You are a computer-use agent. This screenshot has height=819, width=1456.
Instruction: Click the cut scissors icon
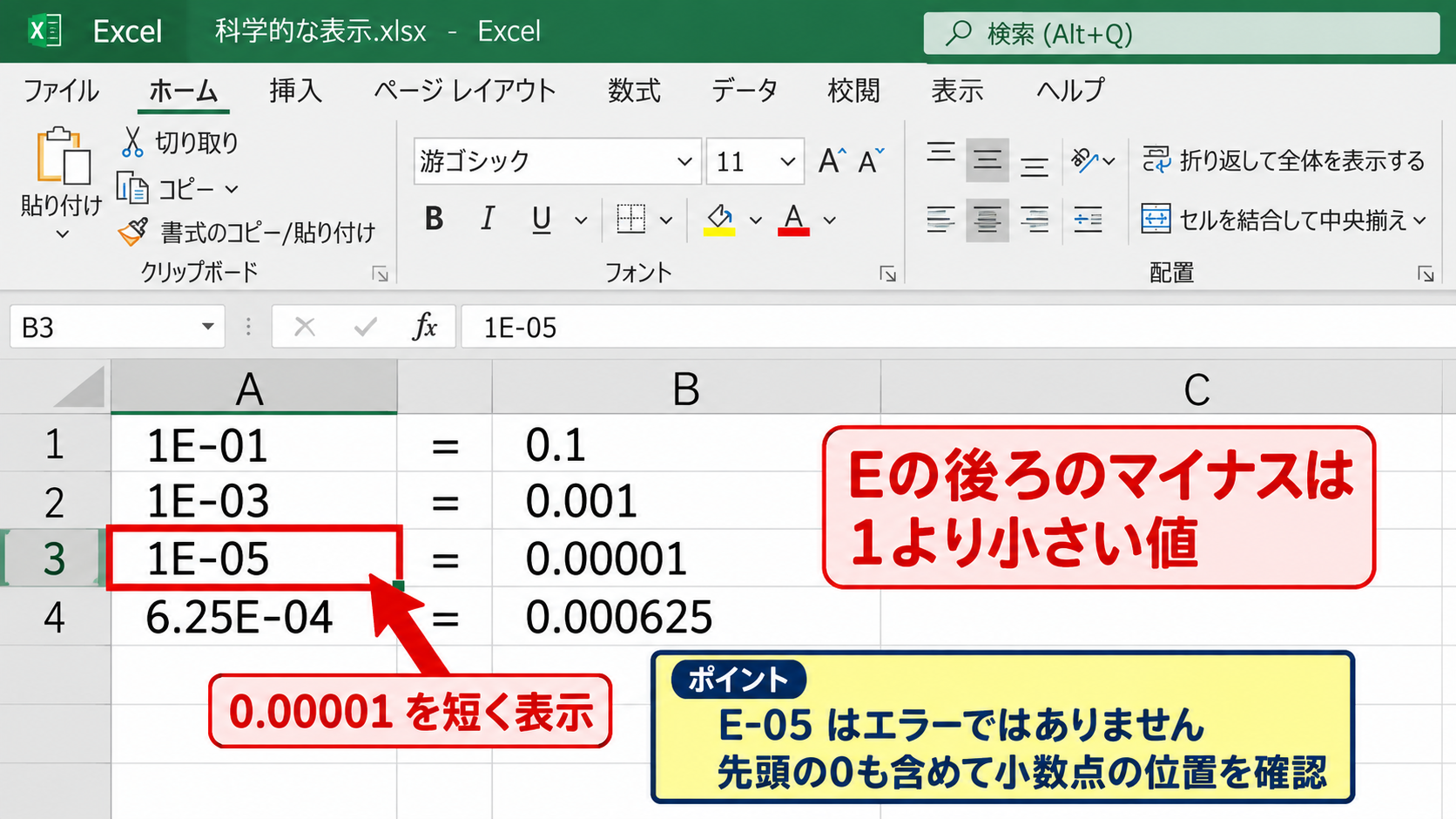pyautogui.click(x=132, y=142)
